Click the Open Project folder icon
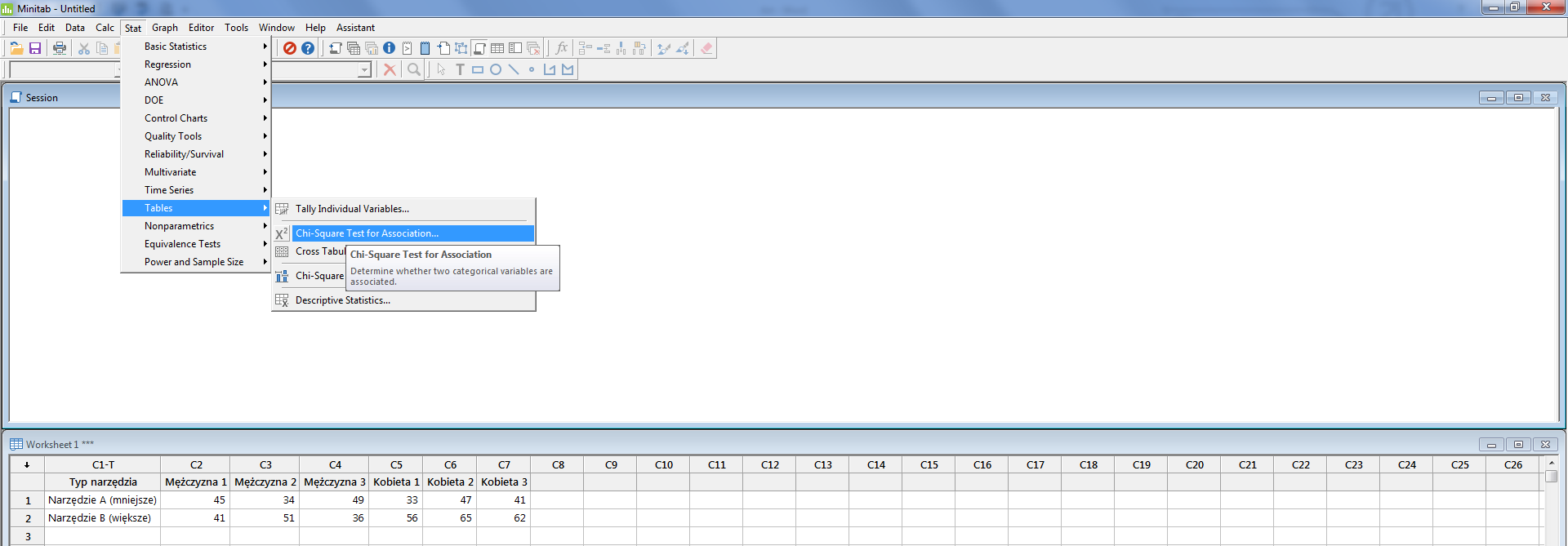The width and height of the screenshot is (1568, 546). [16, 48]
